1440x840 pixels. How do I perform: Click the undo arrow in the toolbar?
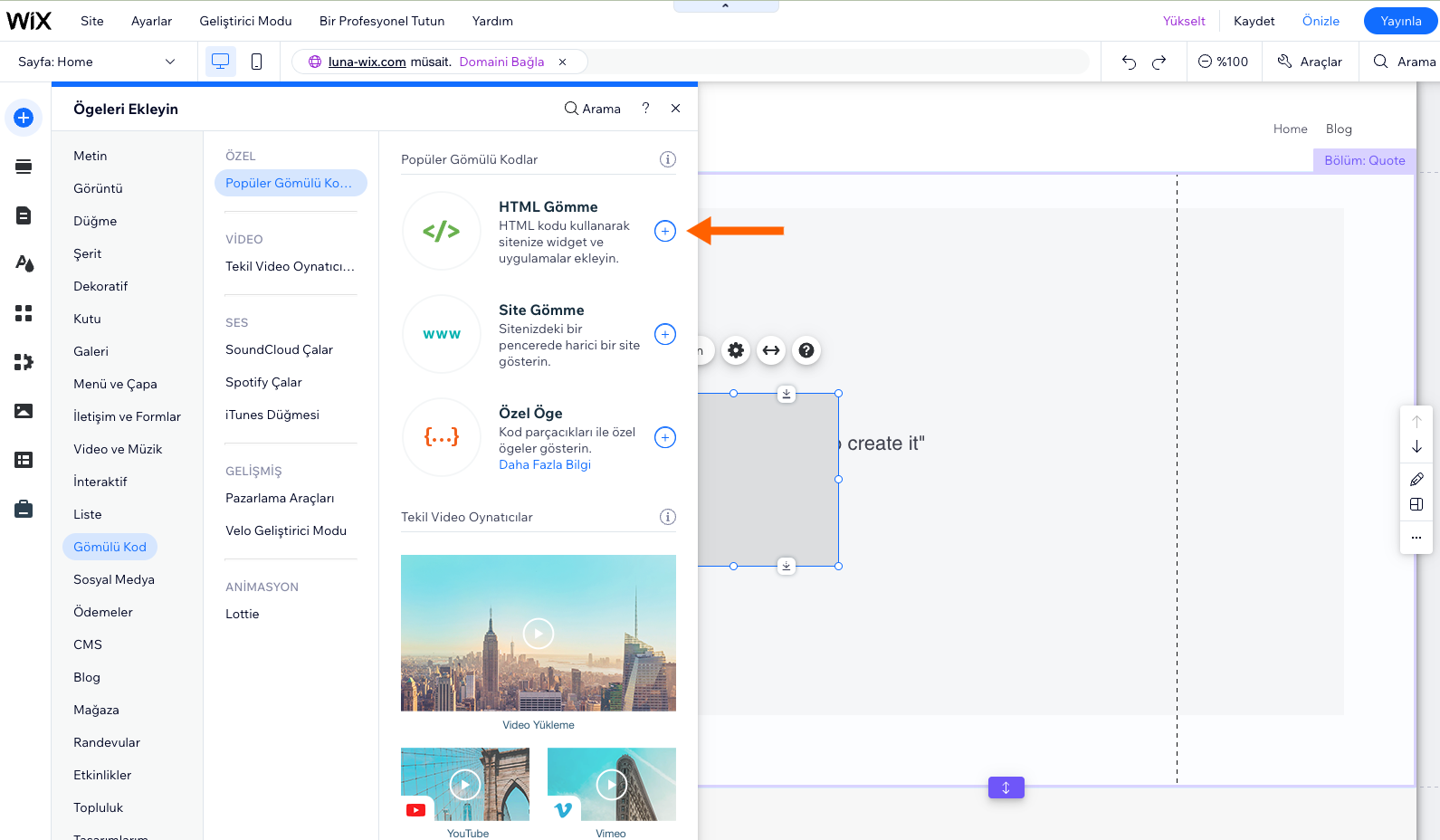(x=1129, y=62)
